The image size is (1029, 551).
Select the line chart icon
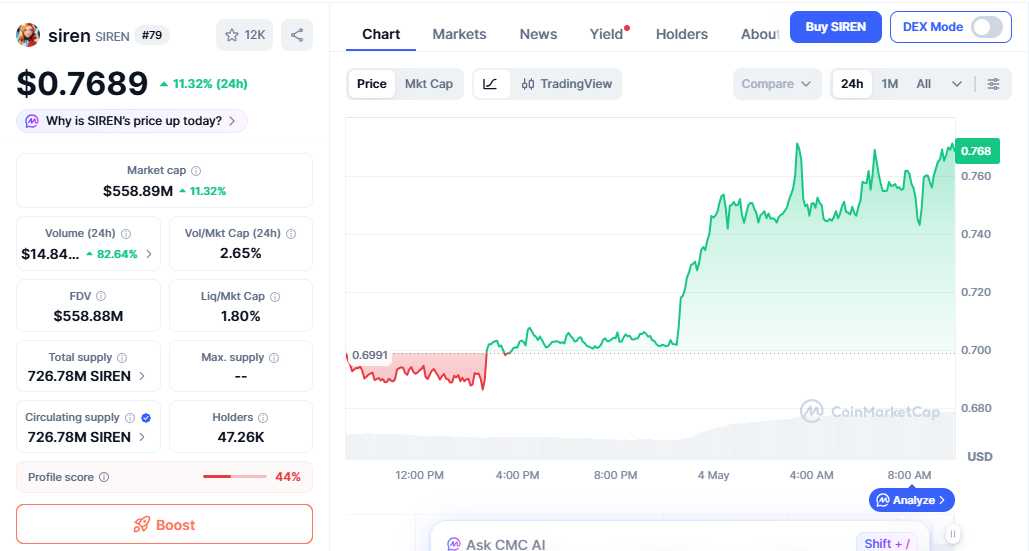click(490, 84)
